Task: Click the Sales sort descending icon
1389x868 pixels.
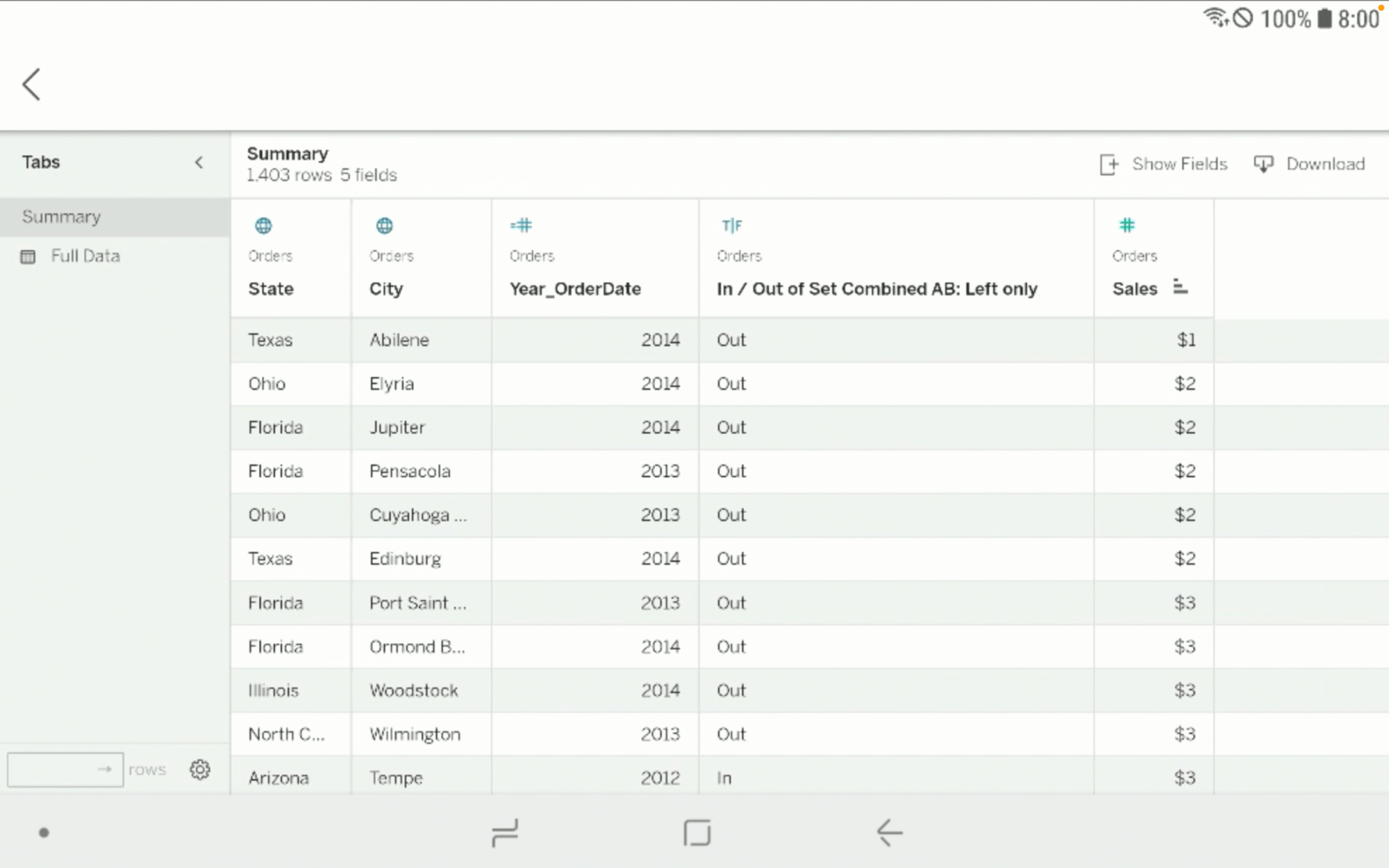Action: pos(1180,287)
